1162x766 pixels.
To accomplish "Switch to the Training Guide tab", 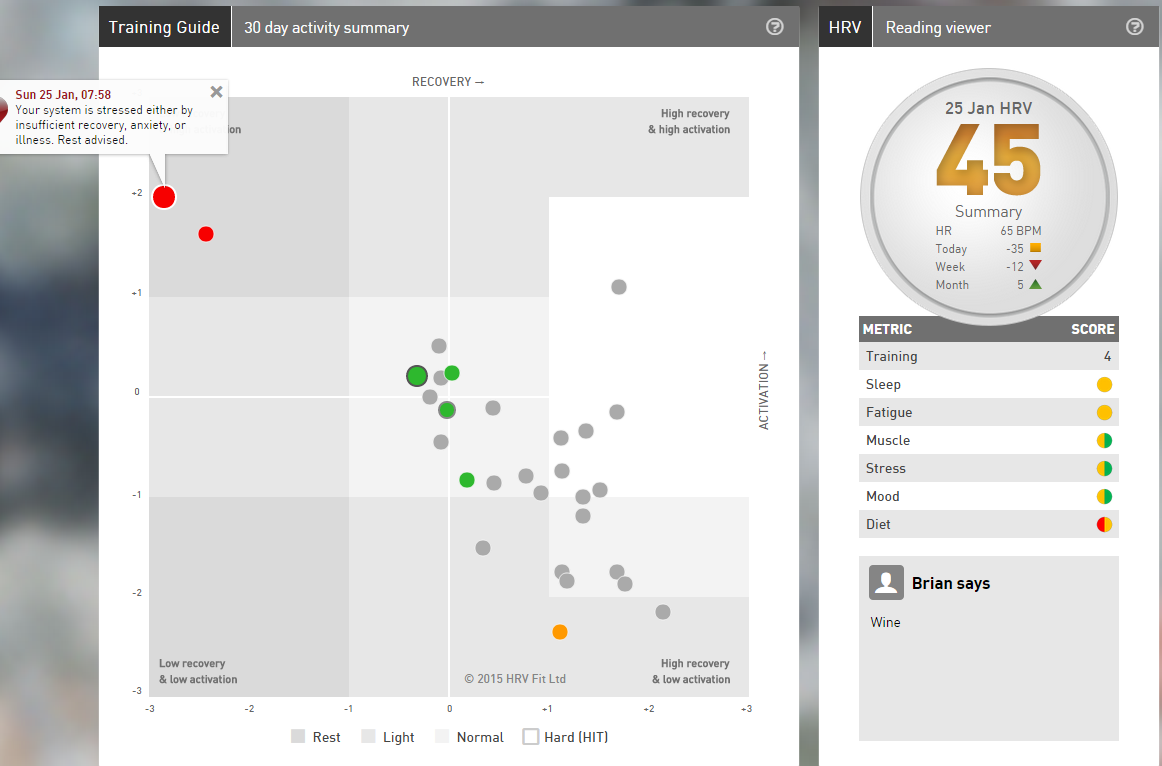I will tap(165, 27).
